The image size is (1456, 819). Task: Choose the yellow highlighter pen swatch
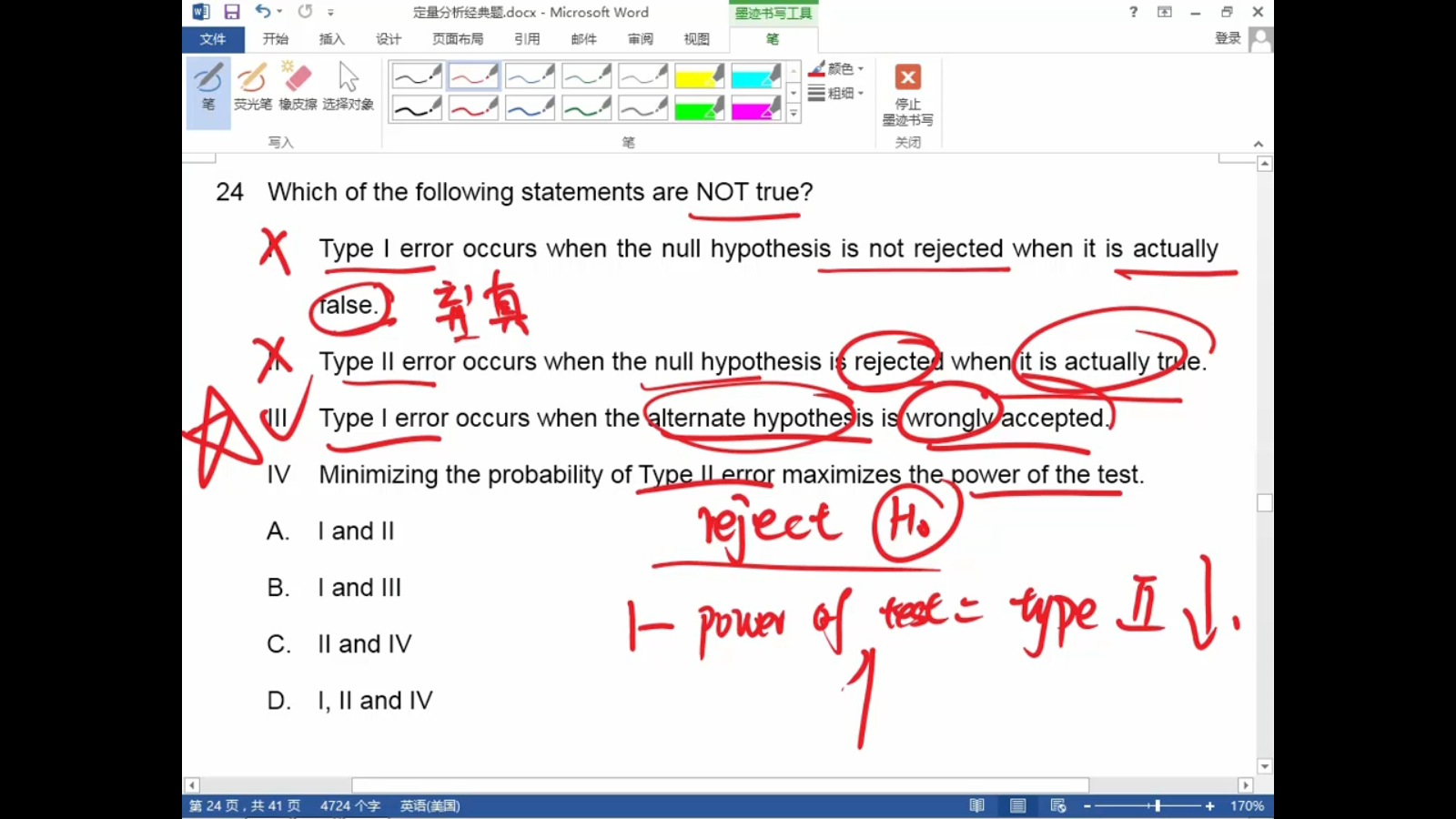pyautogui.click(x=699, y=76)
